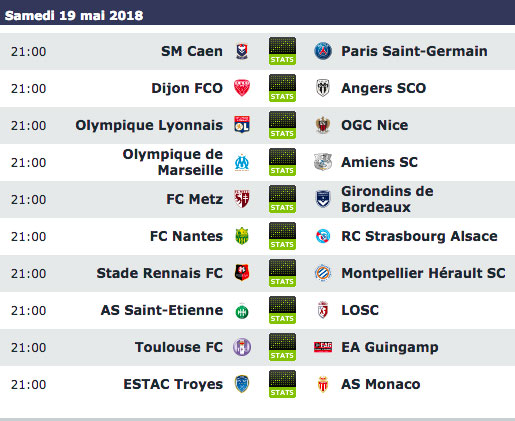View STATS for Olympique Lyonnais vs Nice
The image size is (515, 421).
pyautogui.click(x=282, y=125)
